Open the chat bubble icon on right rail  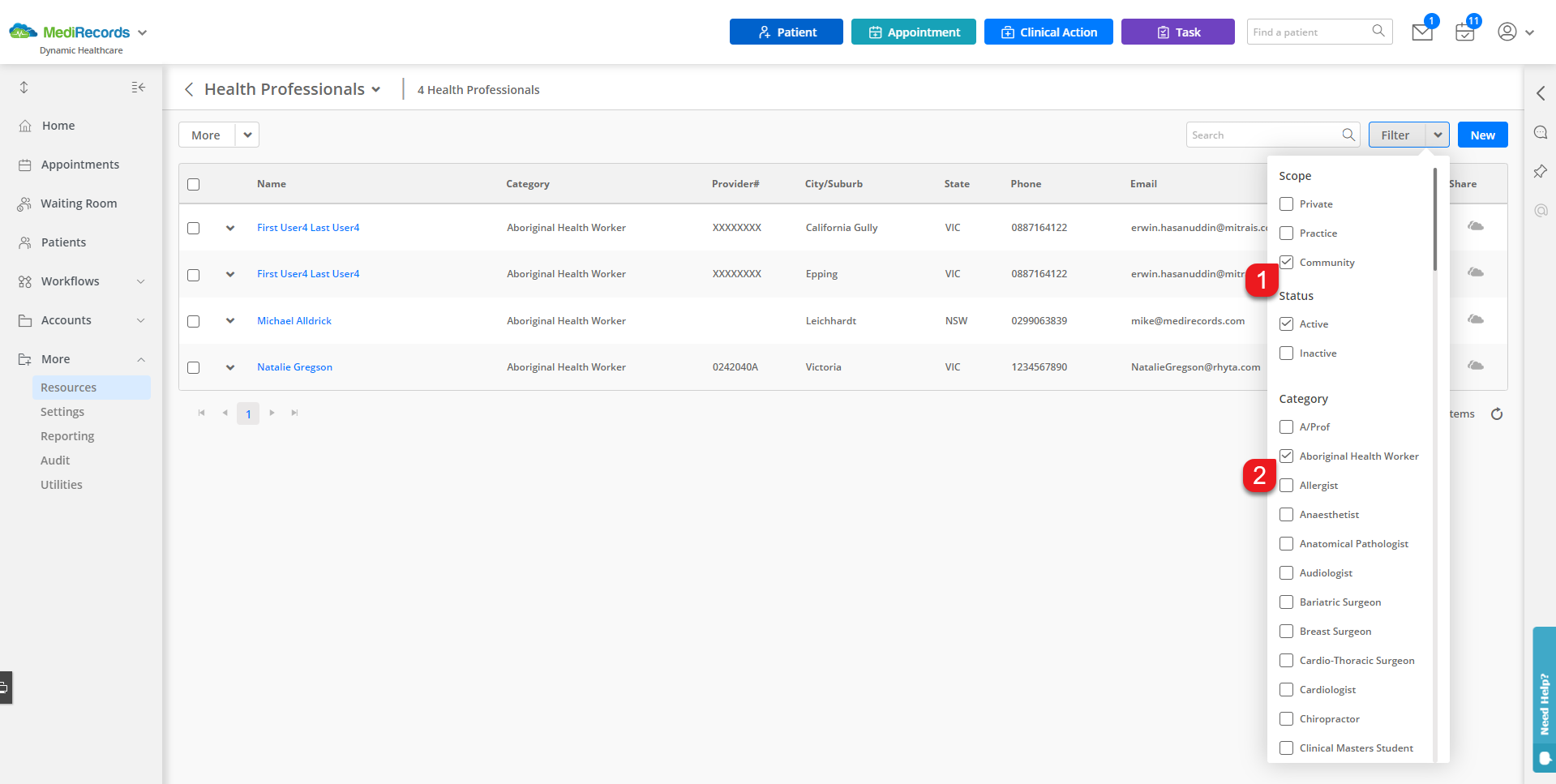(x=1541, y=132)
